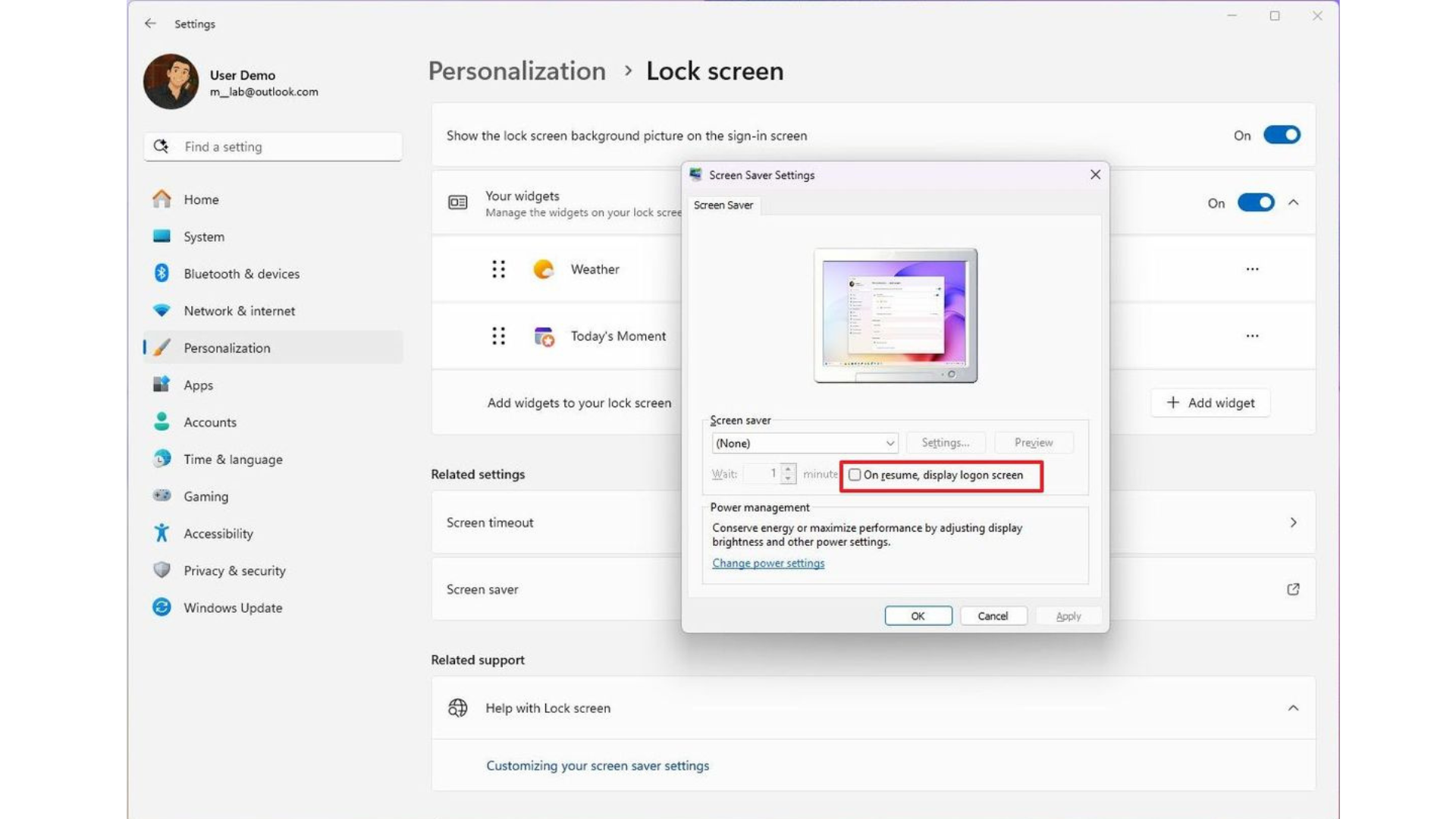Open Bluetooth & devices settings
Screen dimensions: 1456x819
(x=241, y=274)
